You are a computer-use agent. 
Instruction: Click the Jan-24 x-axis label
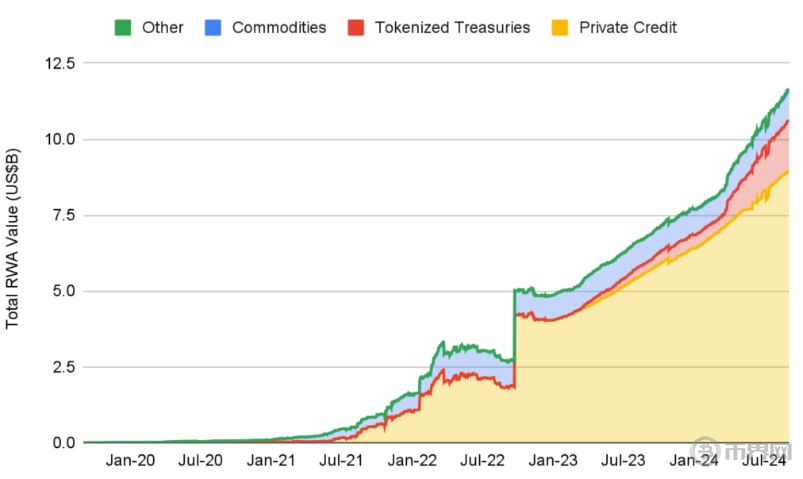[x=694, y=461]
